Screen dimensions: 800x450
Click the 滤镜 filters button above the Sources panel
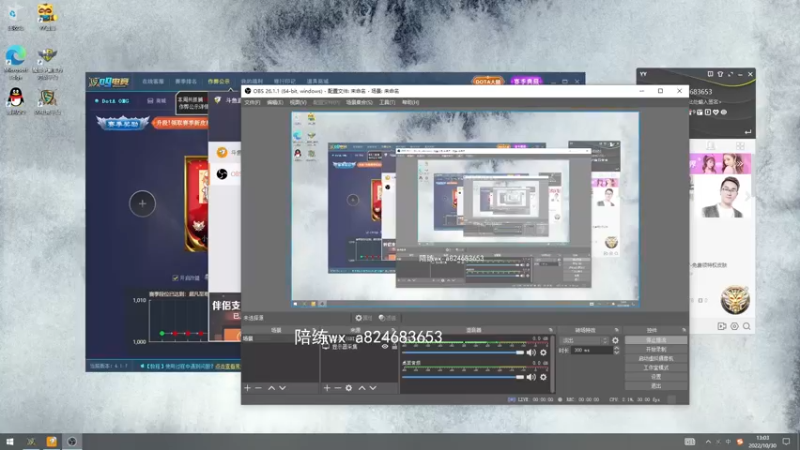point(388,318)
